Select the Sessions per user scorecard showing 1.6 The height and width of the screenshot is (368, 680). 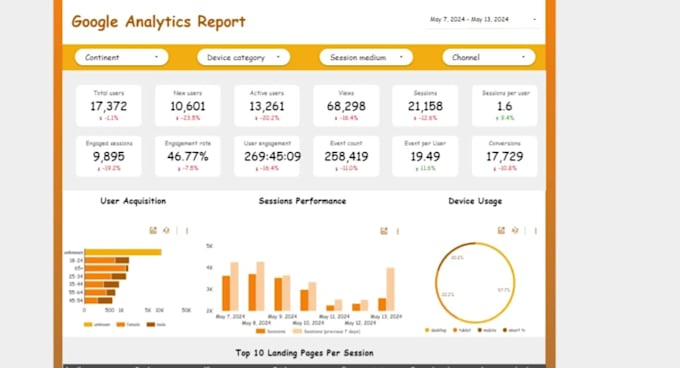tap(504, 106)
